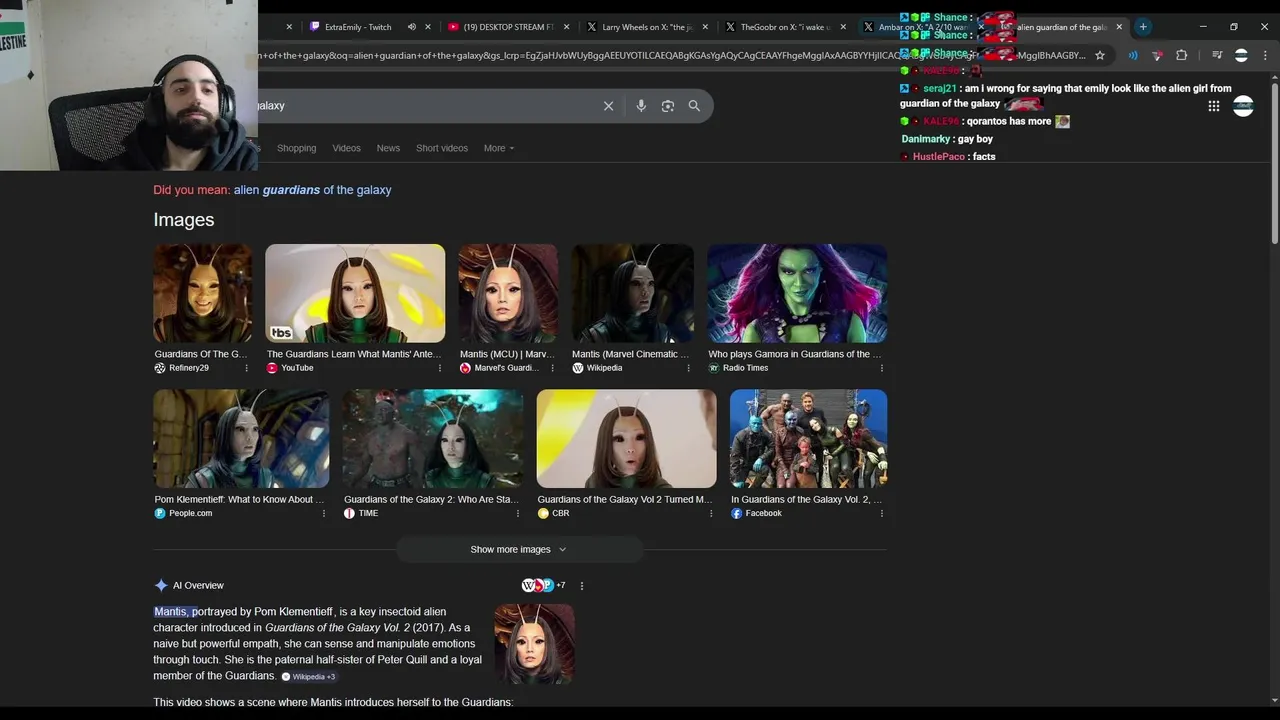
Task: Open the Videos search filter
Action: 346,148
